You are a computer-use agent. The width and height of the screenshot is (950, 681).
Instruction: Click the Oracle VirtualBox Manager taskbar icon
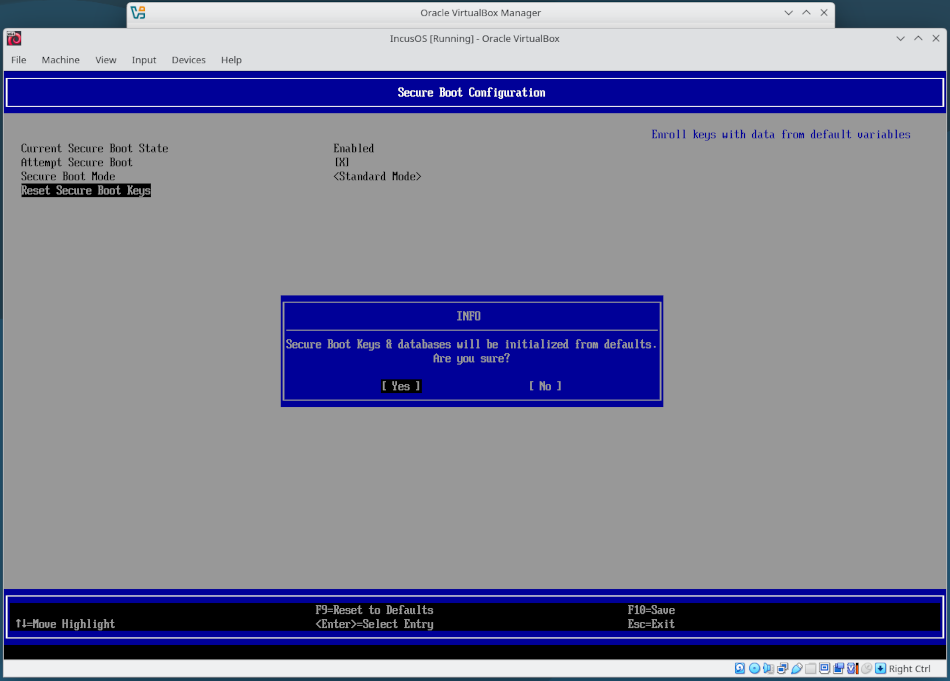click(138, 13)
